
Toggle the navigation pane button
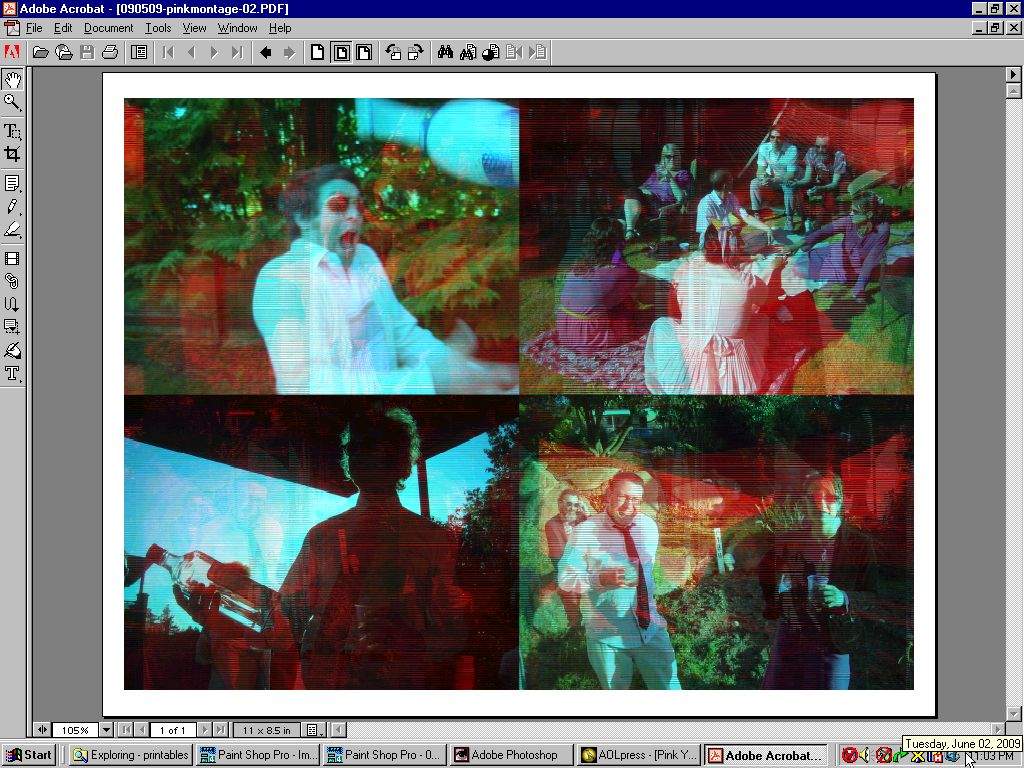[139, 52]
